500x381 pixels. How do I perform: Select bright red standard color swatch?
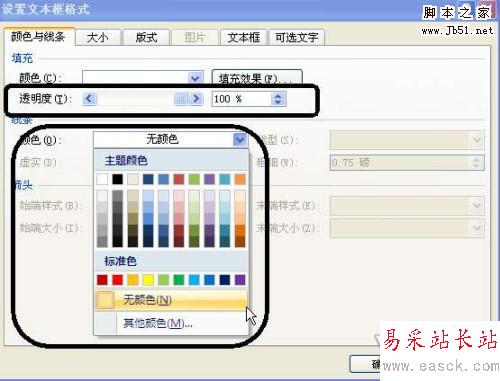(x=117, y=280)
